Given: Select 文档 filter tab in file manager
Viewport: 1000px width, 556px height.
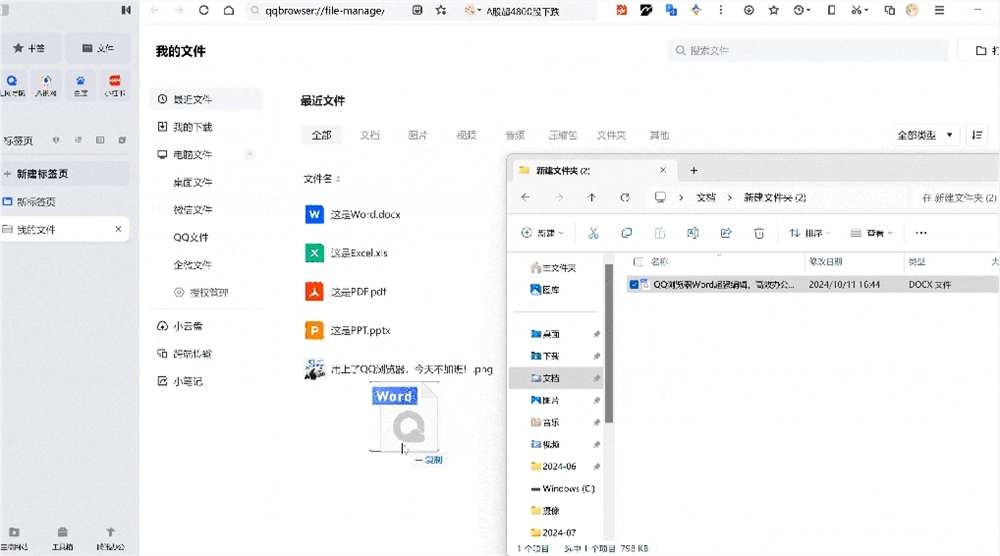Looking at the screenshot, I should tap(369, 135).
